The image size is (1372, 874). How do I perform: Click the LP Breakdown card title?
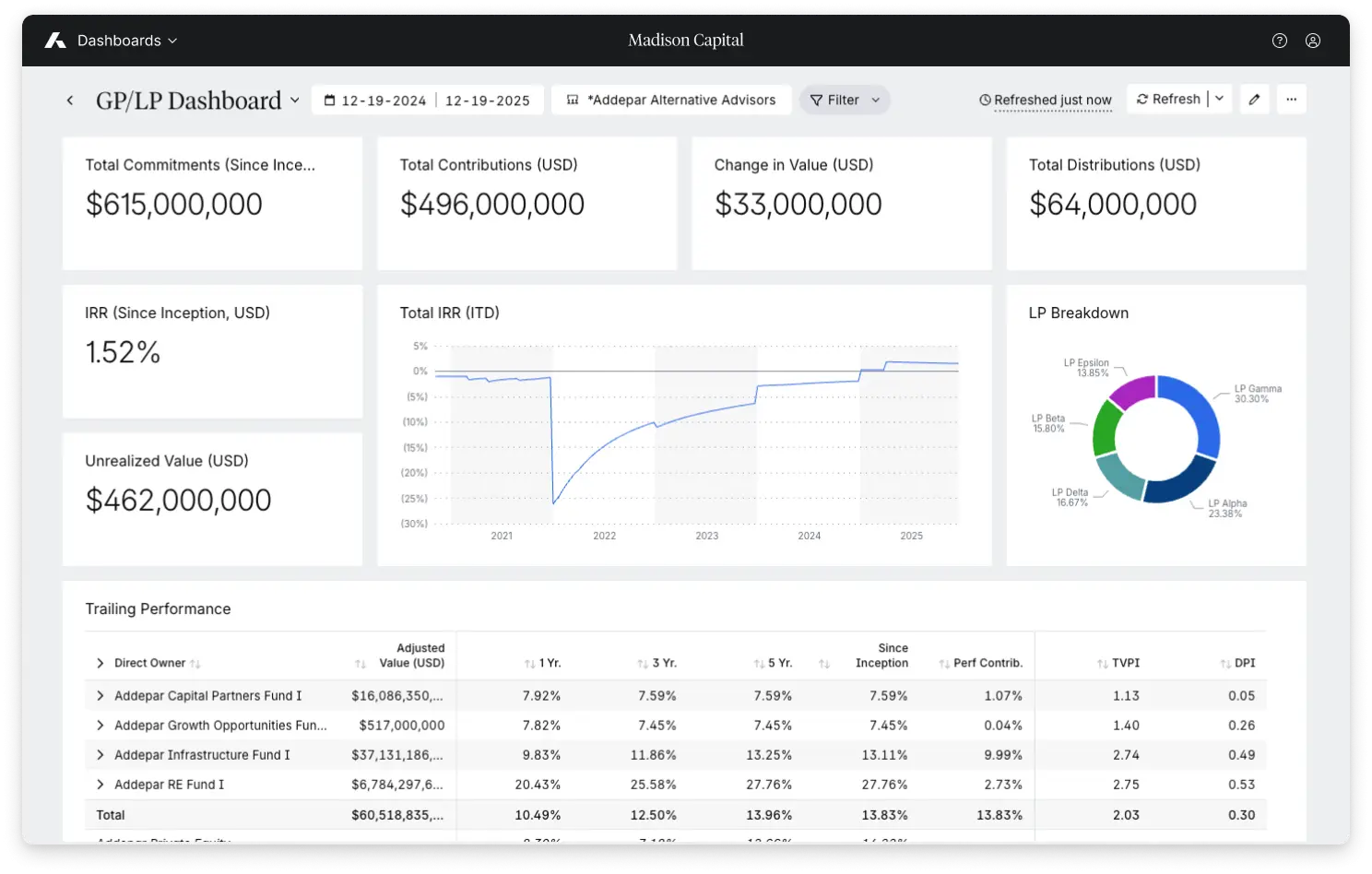click(1079, 313)
